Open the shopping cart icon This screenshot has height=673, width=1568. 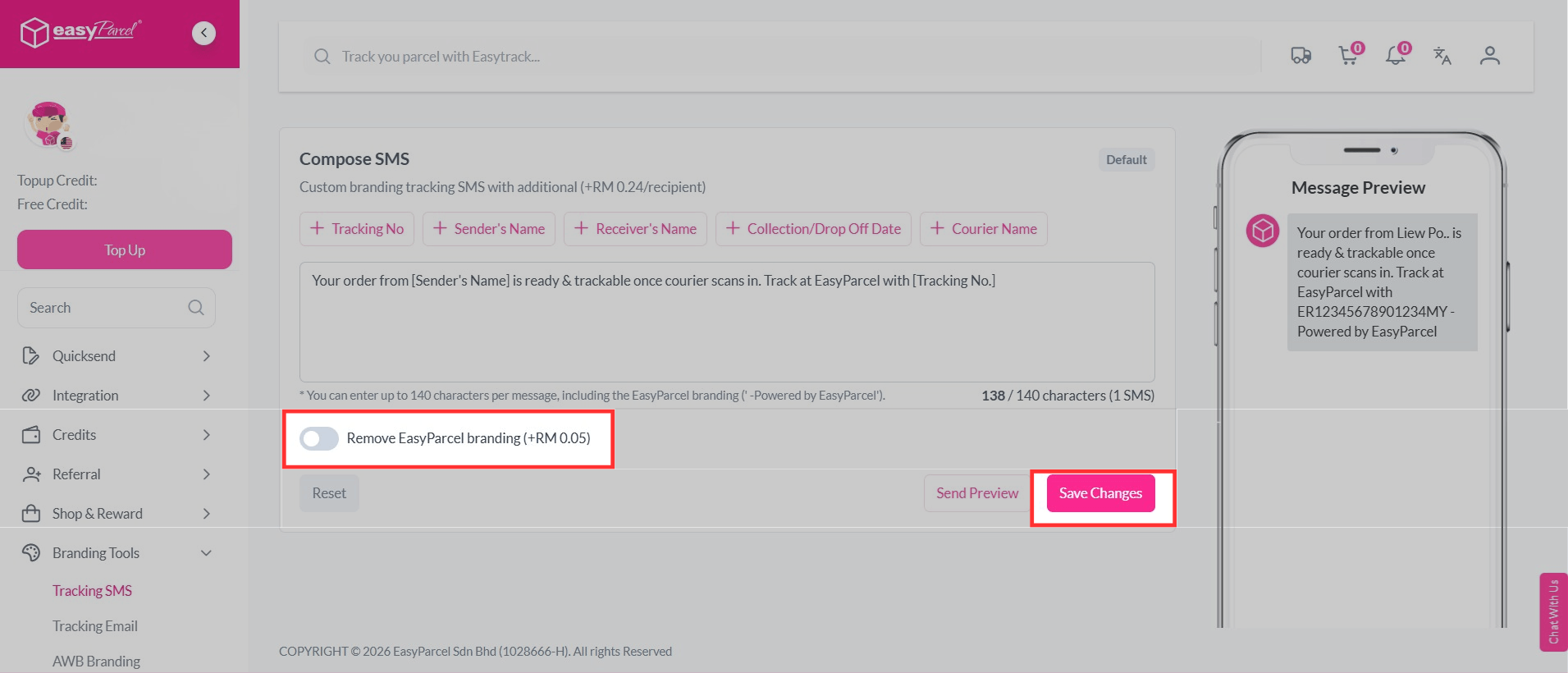coord(1350,54)
